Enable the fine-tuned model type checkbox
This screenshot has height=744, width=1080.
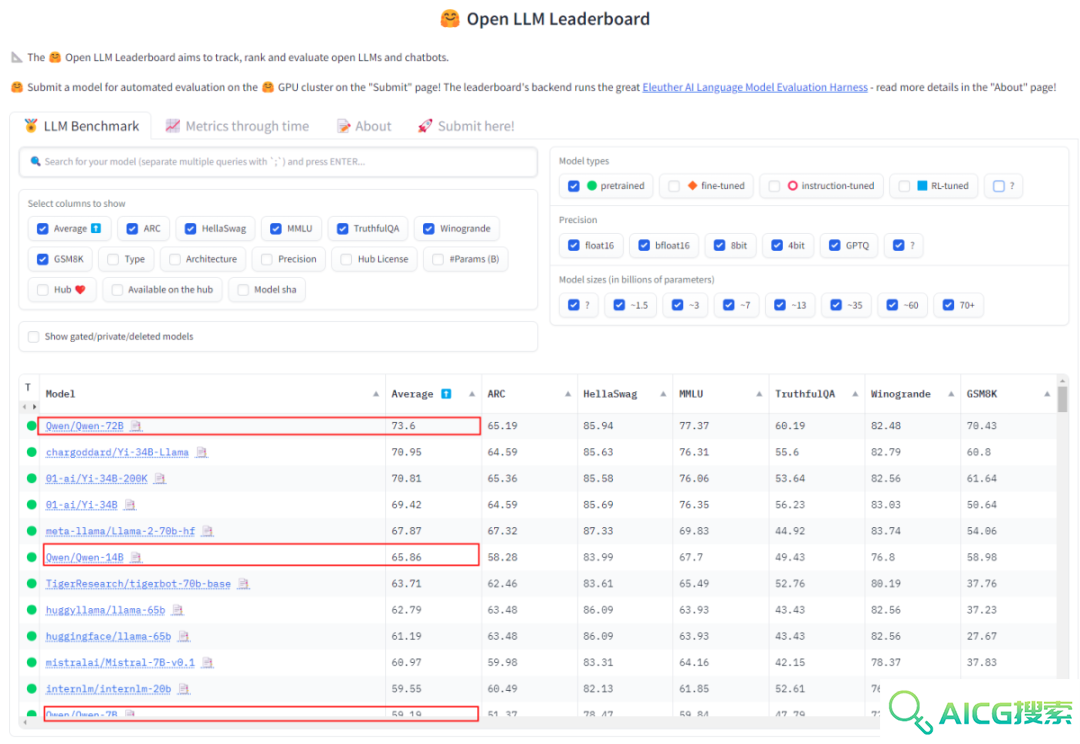click(674, 186)
